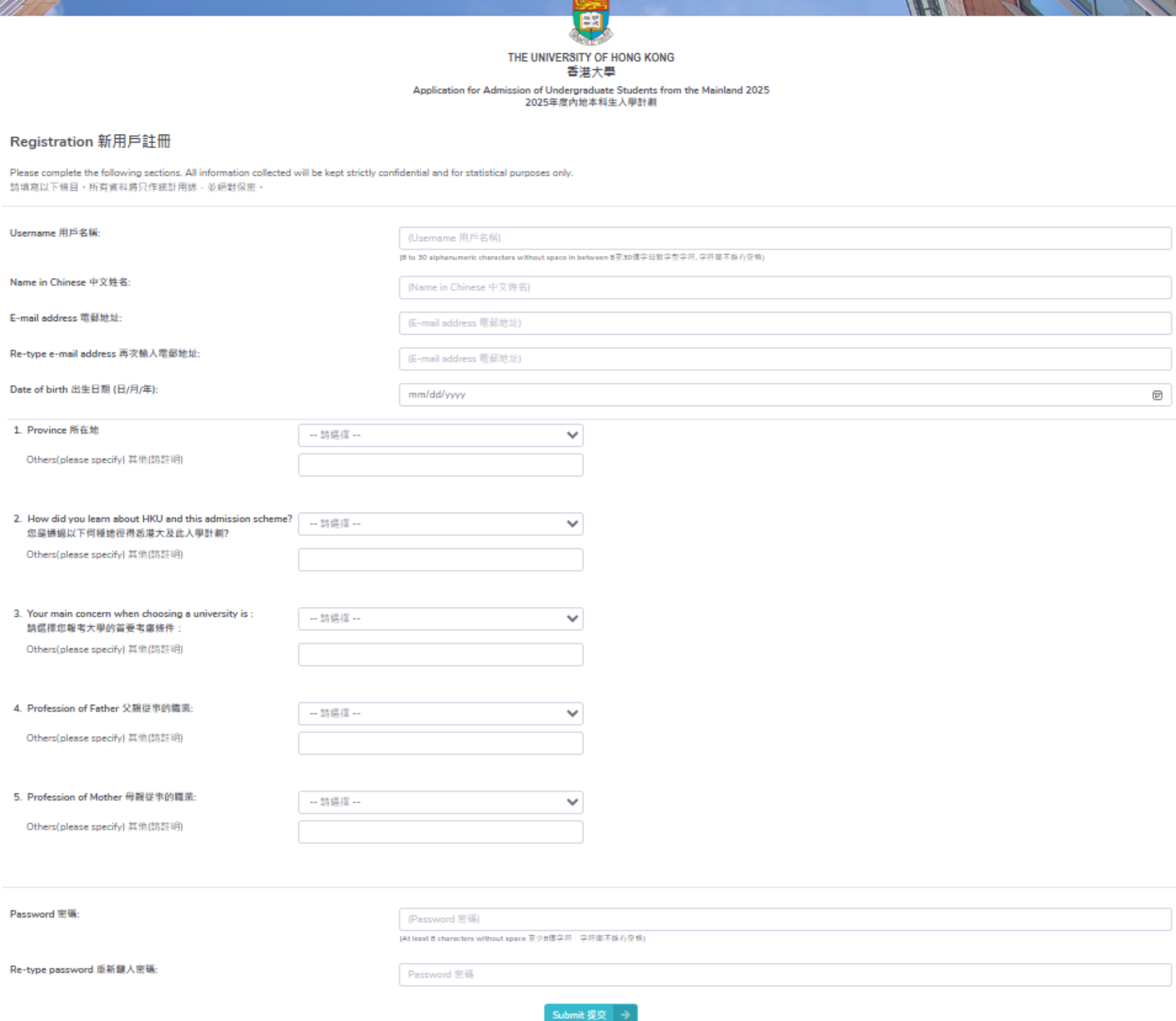This screenshot has height=1021, width=1176.
Task: Click the Registration heading text
Action: click(90, 142)
